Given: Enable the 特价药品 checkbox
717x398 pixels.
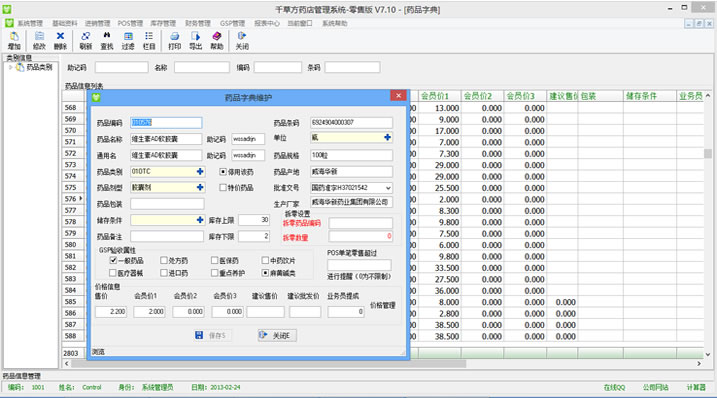Looking at the screenshot, I should 223,188.
